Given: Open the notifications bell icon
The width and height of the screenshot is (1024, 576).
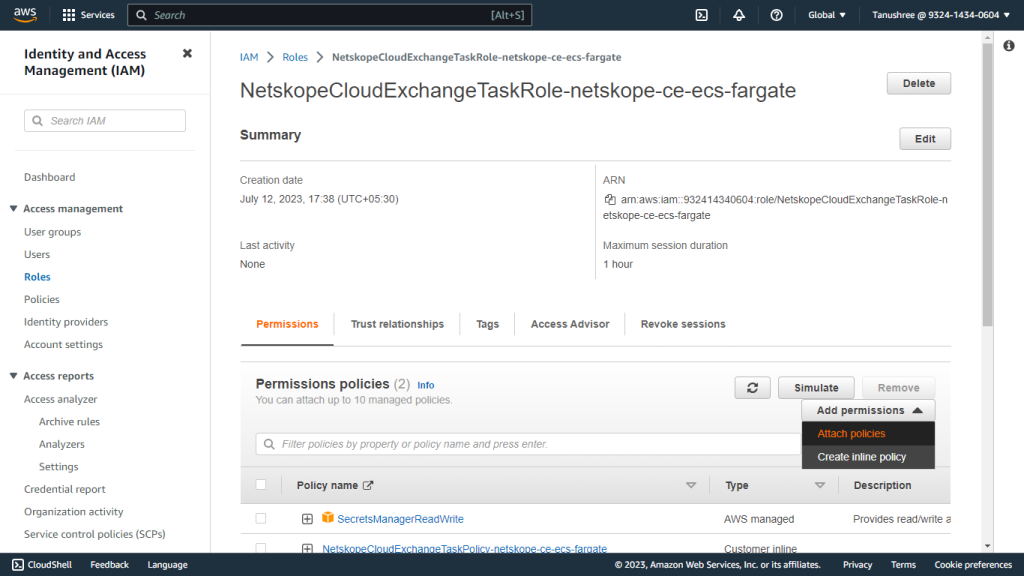Looking at the screenshot, I should pyautogui.click(x=739, y=15).
